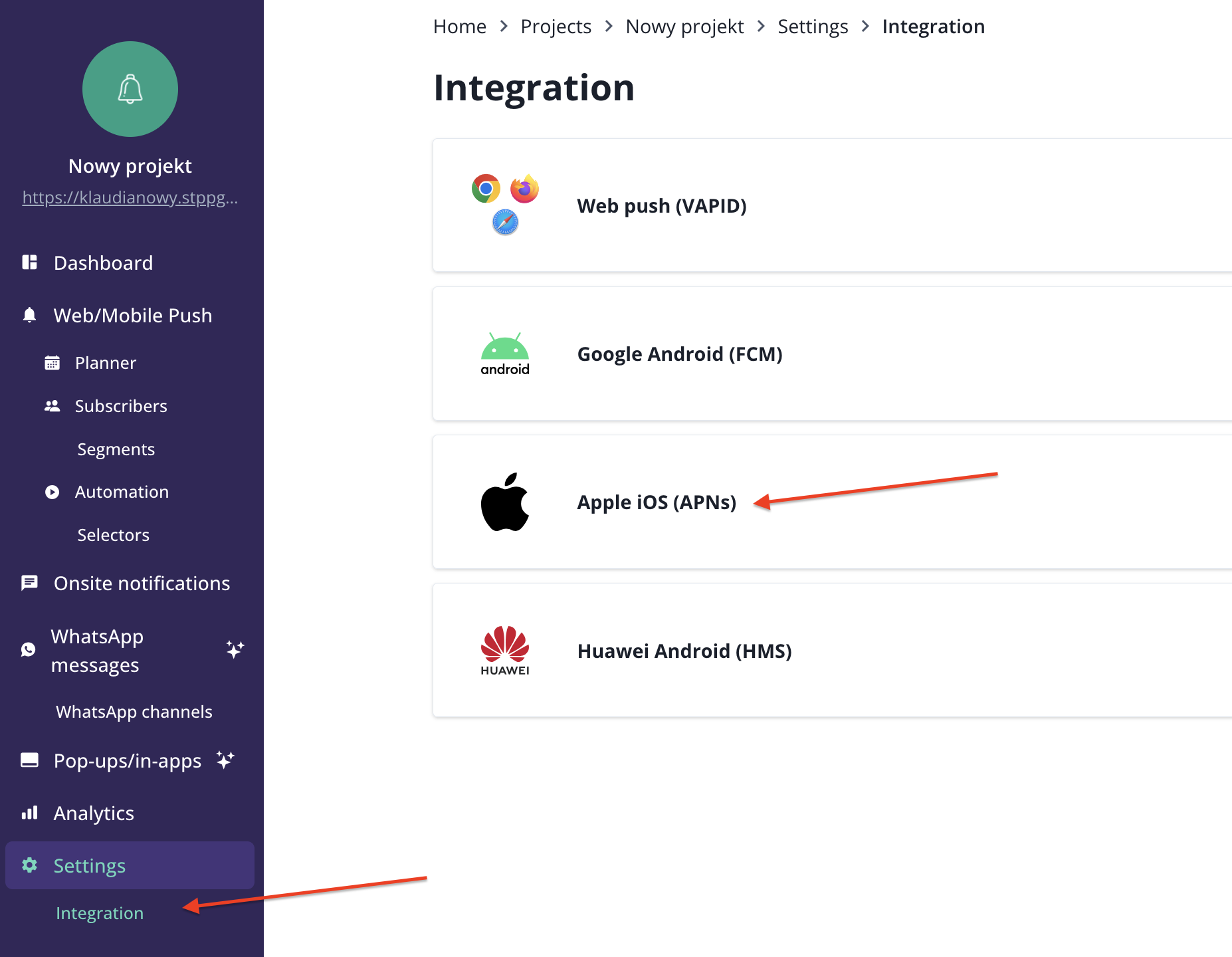Click the Subscribers people icon
Image resolution: width=1232 pixels, height=957 pixels.
[52, 406]
